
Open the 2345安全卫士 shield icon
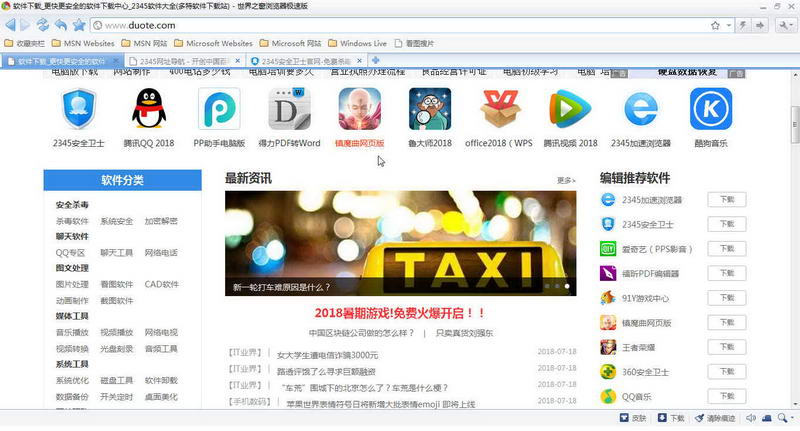coord(79,109)
